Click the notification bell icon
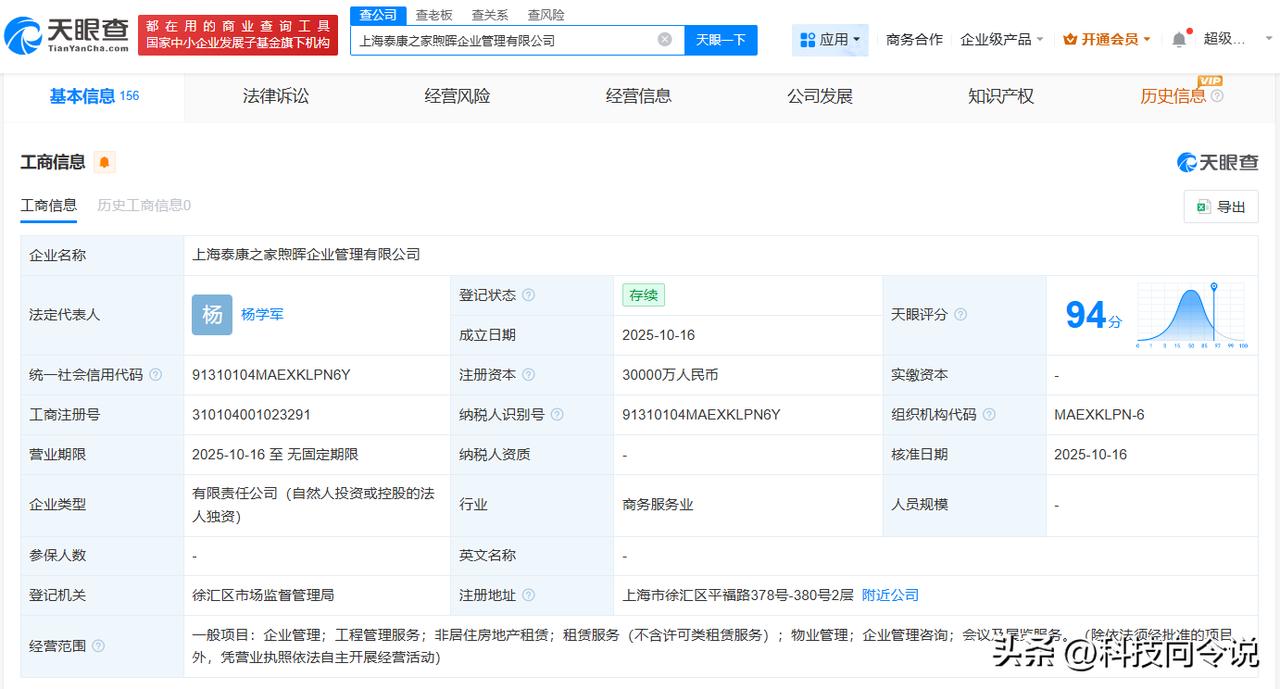This screenshot has width=1280, height=689. click(1179, 40)
